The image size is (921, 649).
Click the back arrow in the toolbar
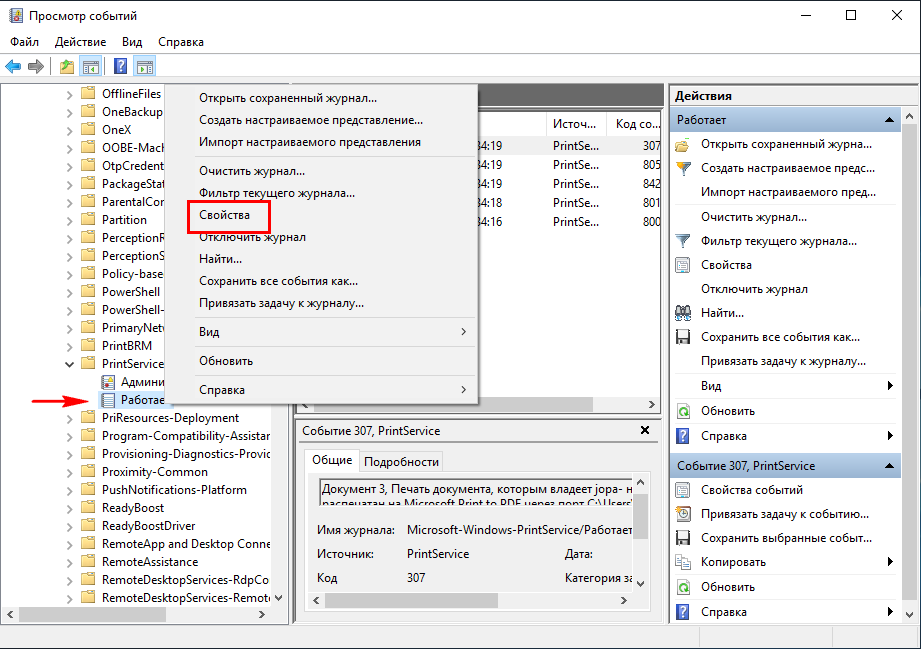coord(13,67)
